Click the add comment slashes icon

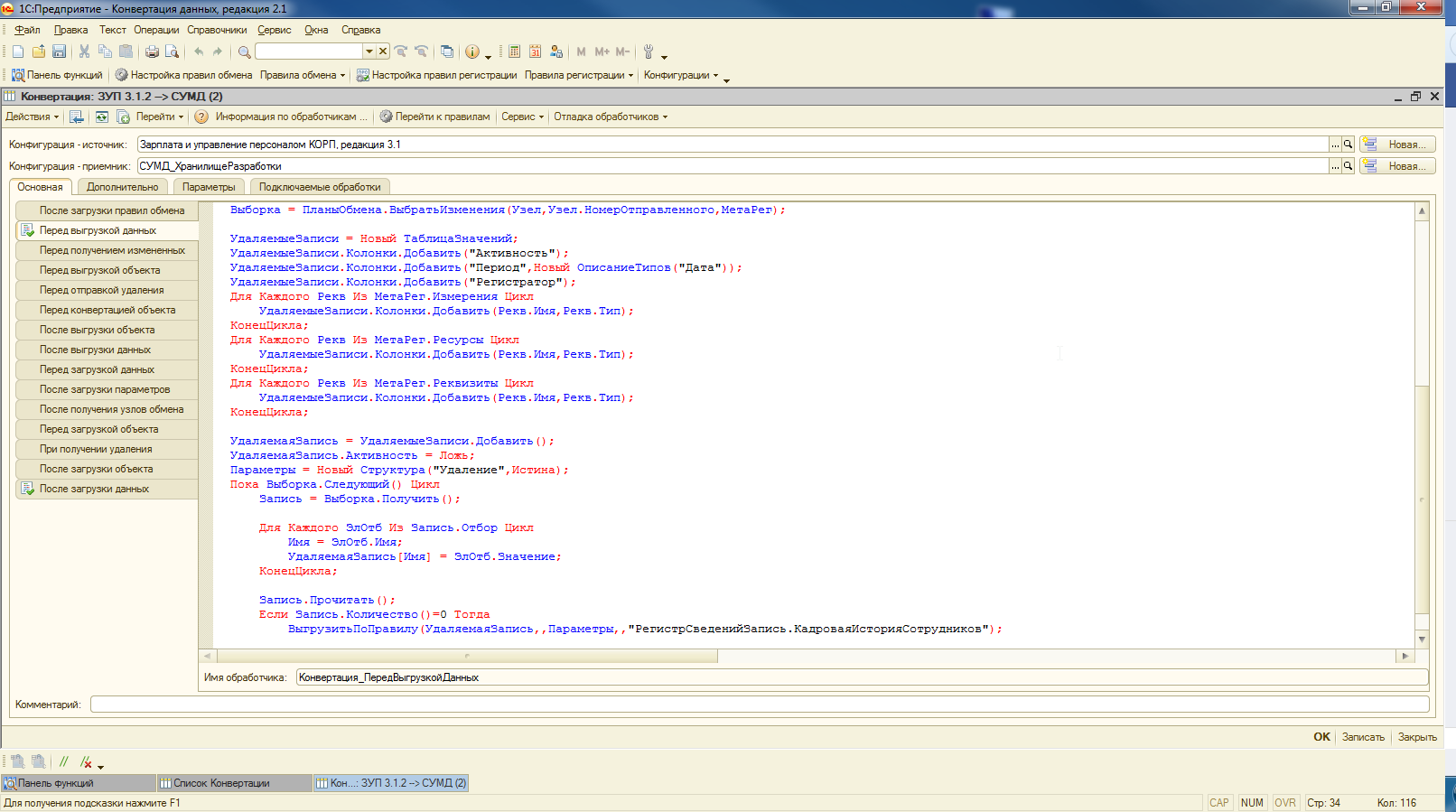[x=63, y=761]
